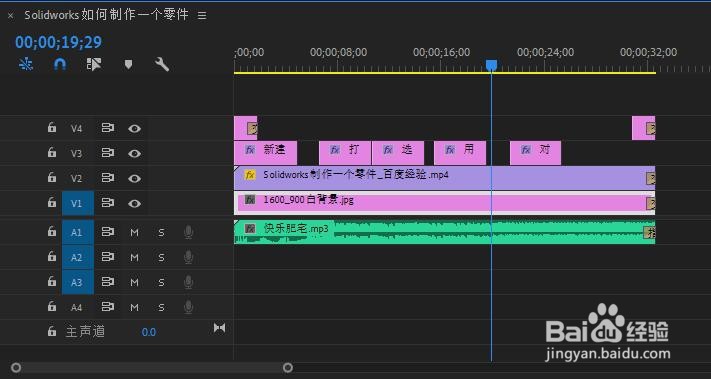Add a marker with marker icon
Screen dimensions: 711x379
(128, 65)
